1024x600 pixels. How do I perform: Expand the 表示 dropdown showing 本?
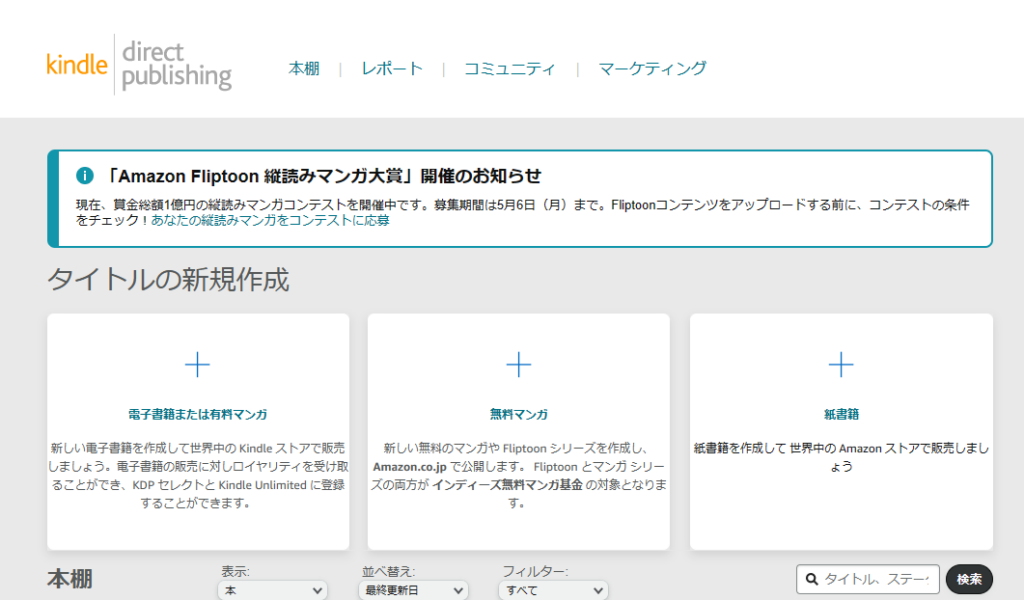point(273,591)
